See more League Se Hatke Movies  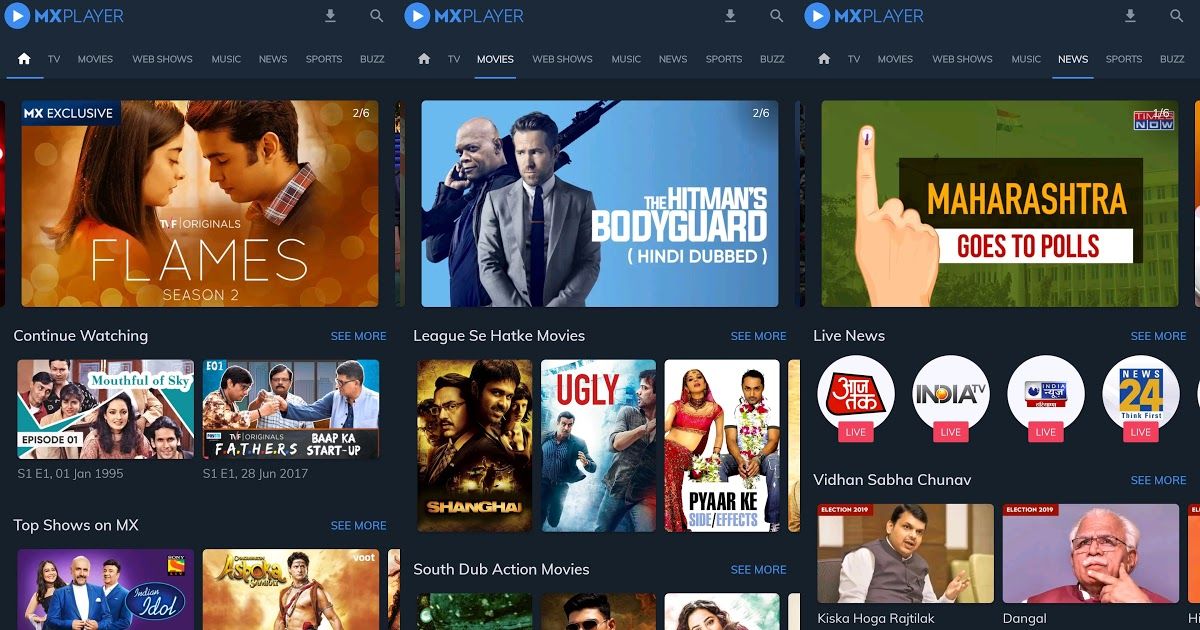tap(758, 336)
